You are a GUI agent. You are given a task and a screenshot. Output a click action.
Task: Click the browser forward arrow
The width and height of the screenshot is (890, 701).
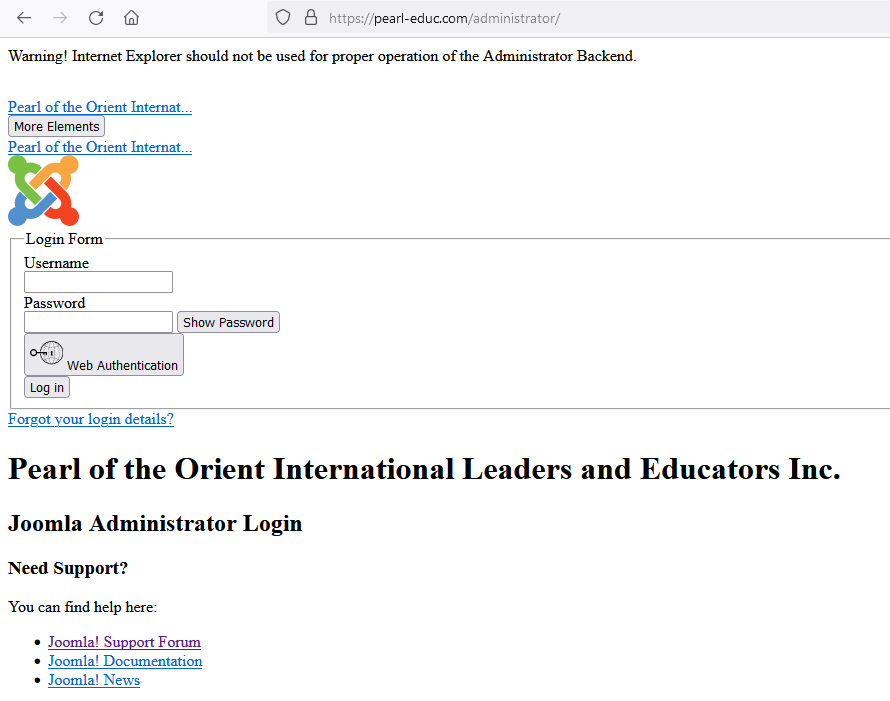[60, 18]
